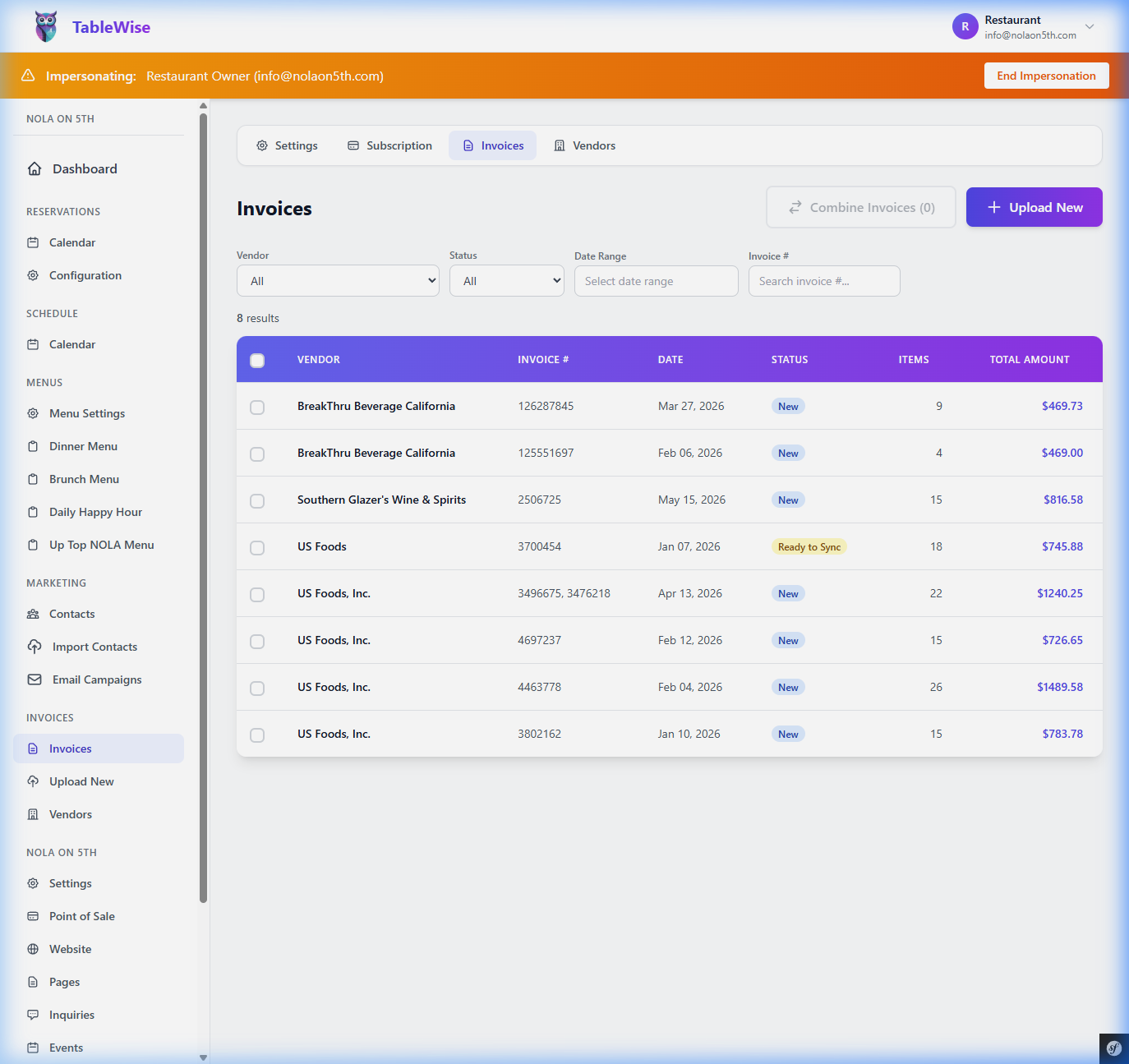Click the sidebar Upload New icon
This screenshot has width=1129, height=1064.
[33, 781]
